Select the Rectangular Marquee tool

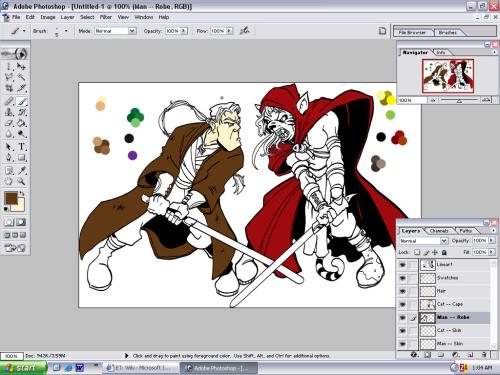[9, 66]
